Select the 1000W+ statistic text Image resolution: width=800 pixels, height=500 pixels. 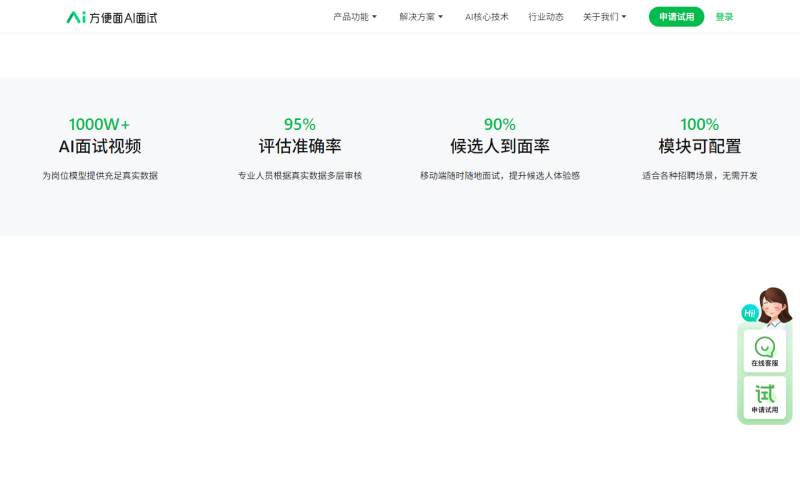(99, 124)
